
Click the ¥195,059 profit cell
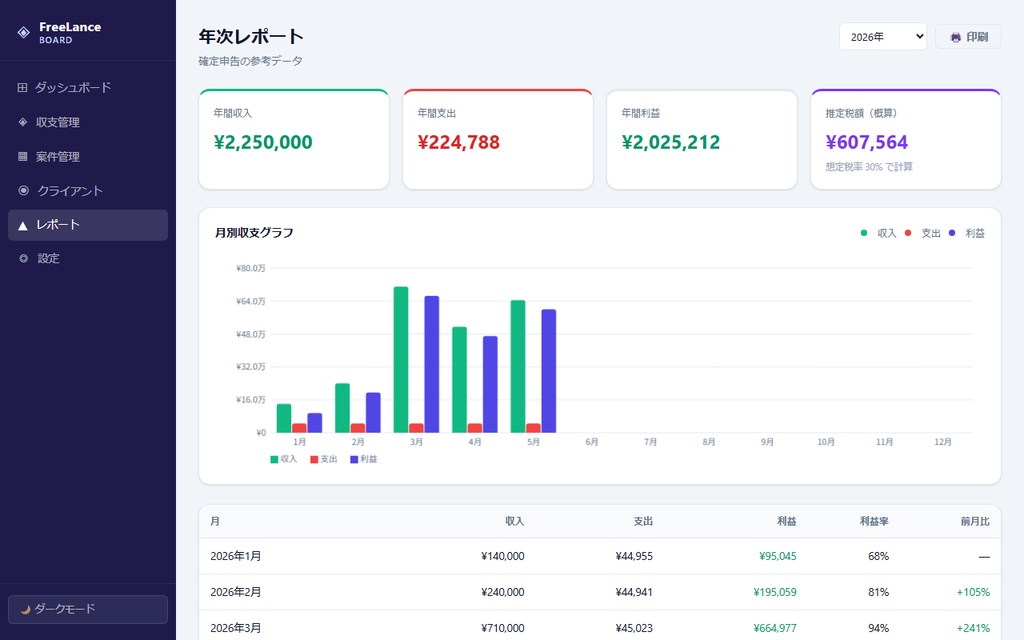[775, 592]
